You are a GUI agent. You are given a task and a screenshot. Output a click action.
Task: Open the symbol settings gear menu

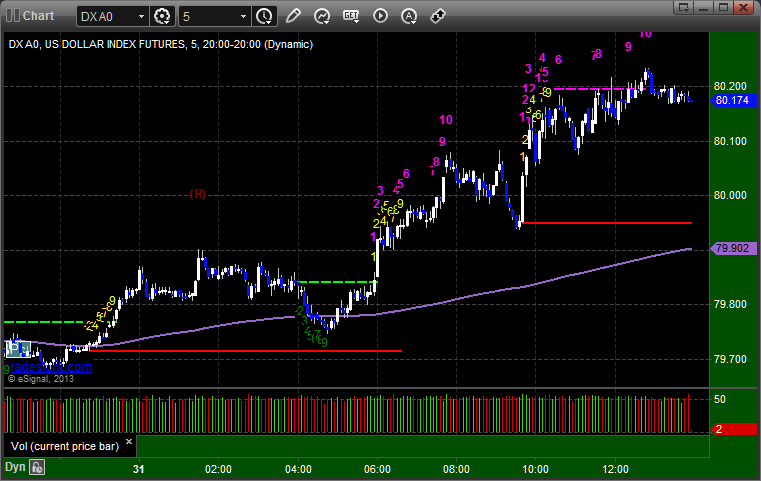(x=162, y=17)
